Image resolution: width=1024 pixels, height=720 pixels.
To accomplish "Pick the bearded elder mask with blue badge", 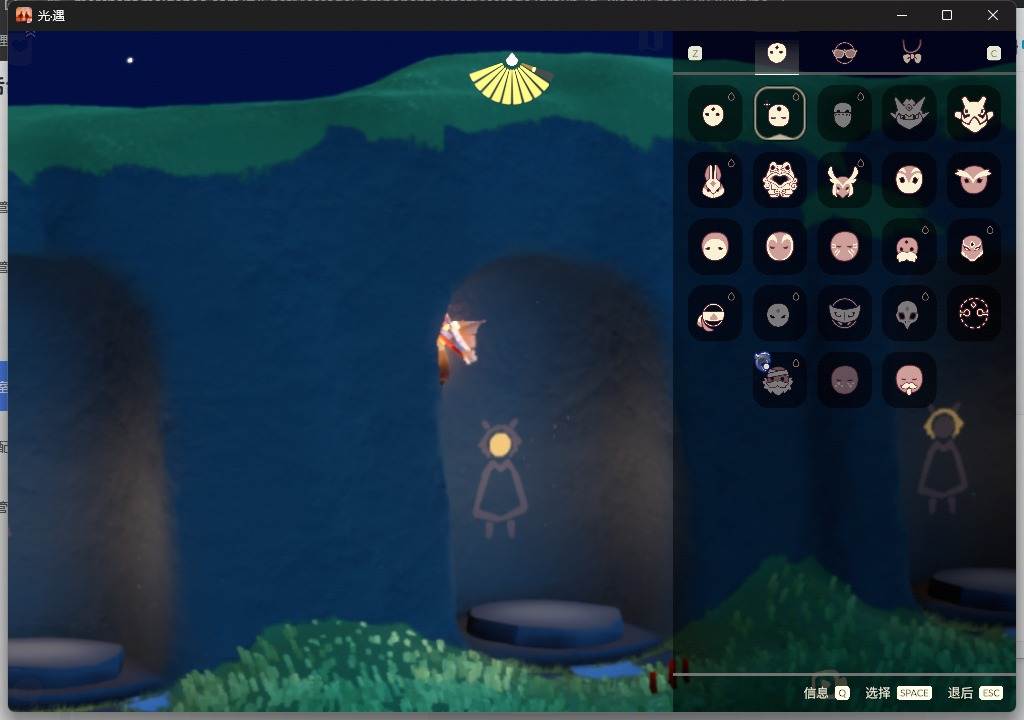I will [779, 380].
